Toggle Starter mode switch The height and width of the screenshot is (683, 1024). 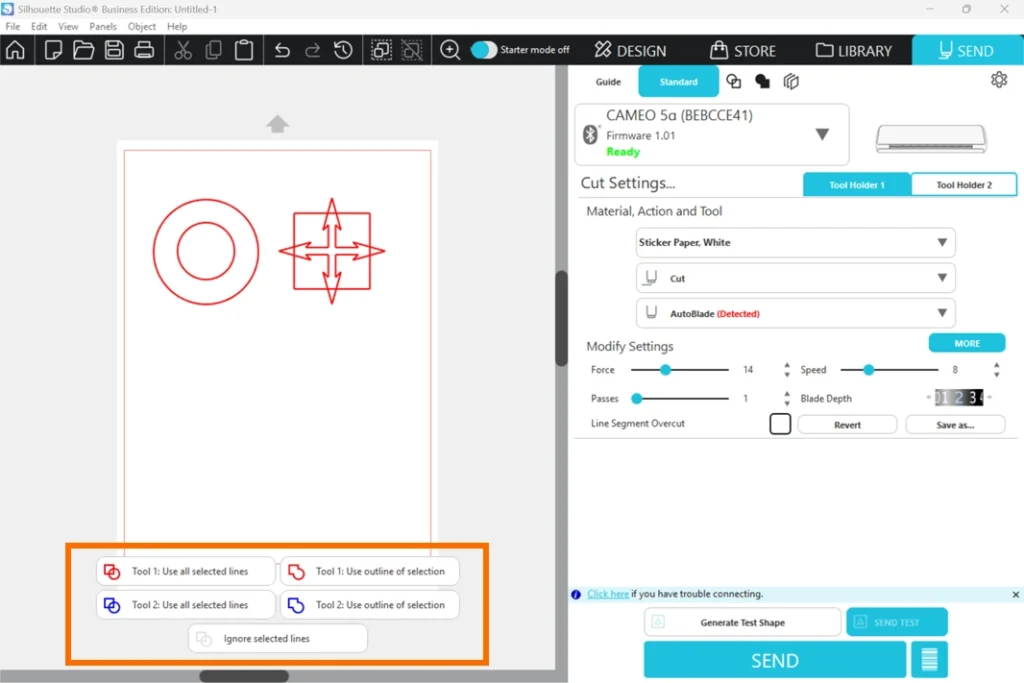(484, 50)
